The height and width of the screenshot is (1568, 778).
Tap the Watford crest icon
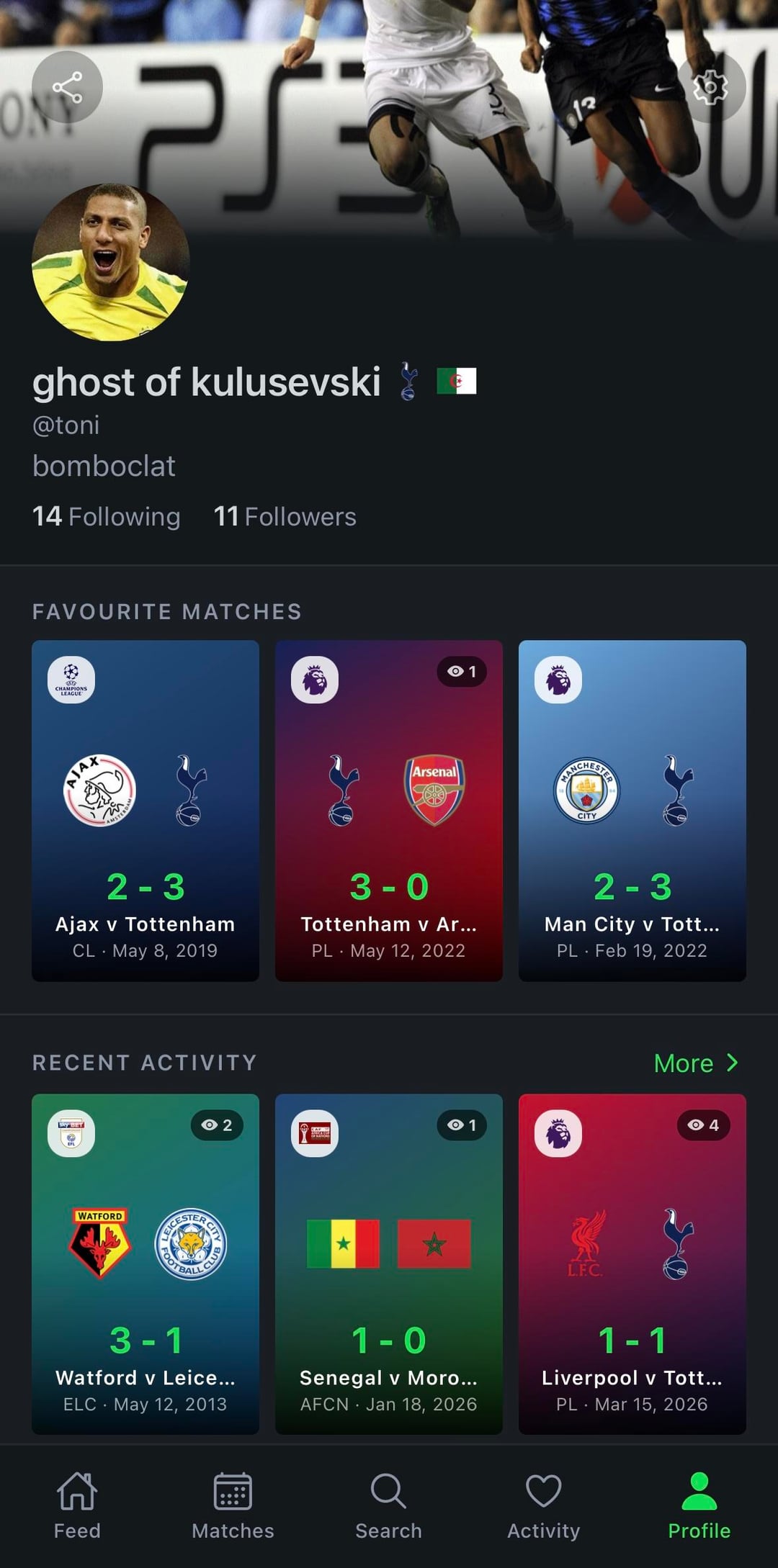tap(100, 1243)
